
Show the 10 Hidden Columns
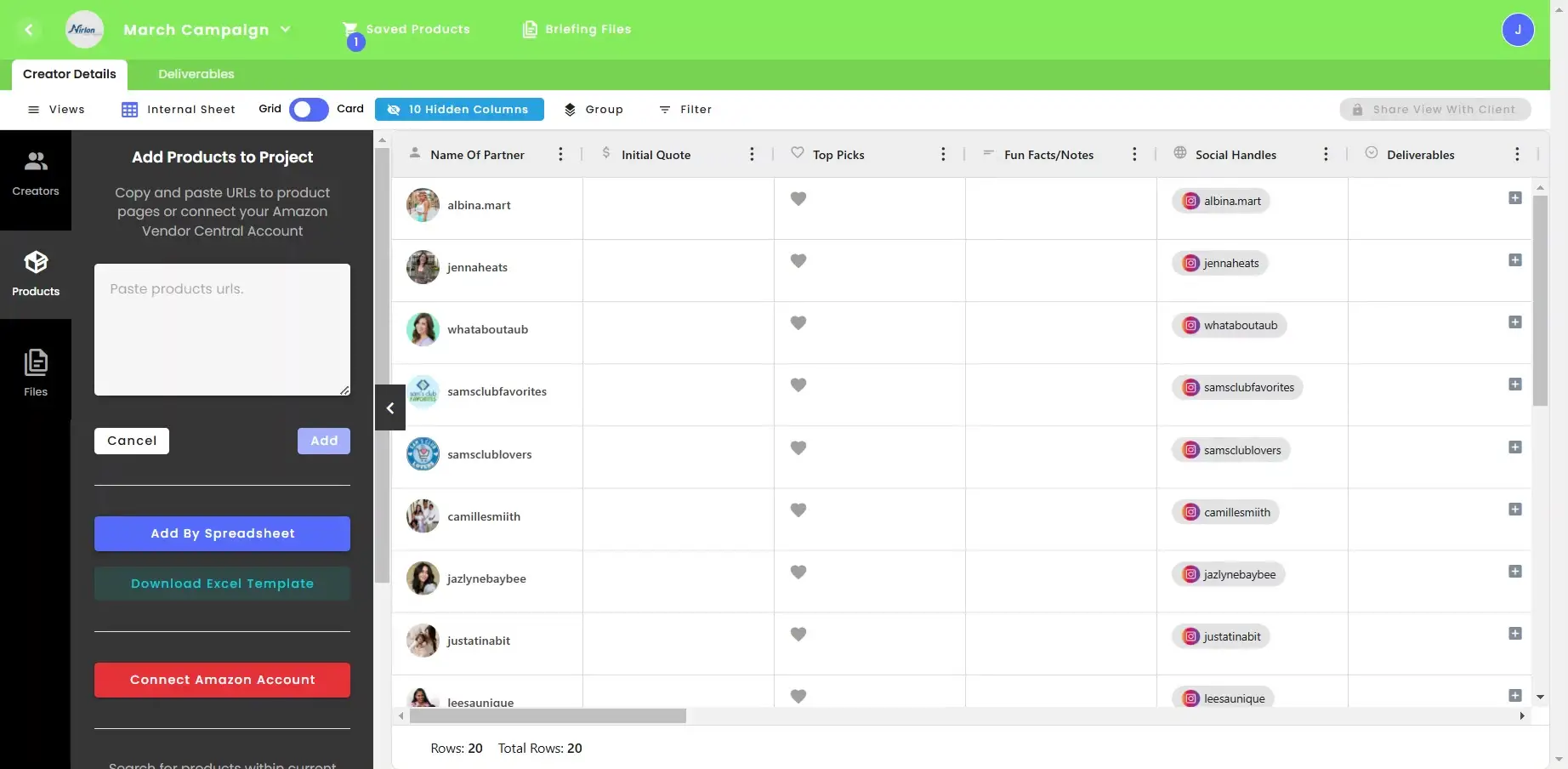click(x=459, y=109)
